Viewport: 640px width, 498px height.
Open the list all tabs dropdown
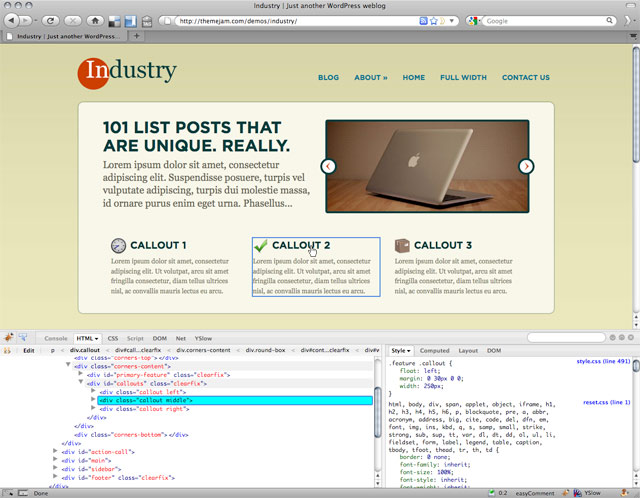633,36
